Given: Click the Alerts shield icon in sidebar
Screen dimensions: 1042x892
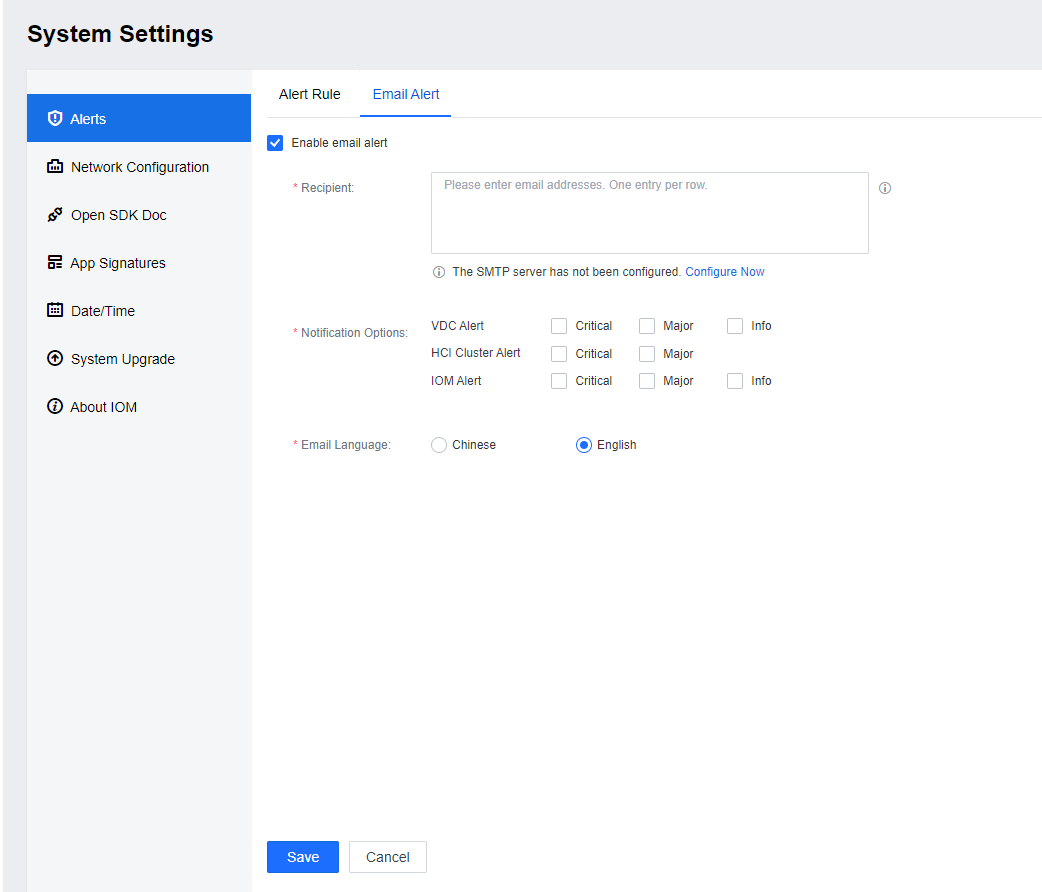Looking at the screenshot, I should pos(55,119).
